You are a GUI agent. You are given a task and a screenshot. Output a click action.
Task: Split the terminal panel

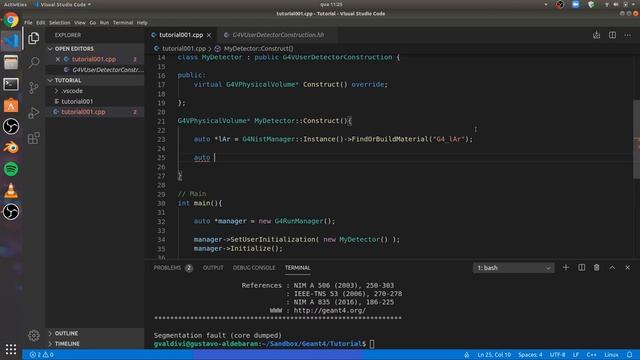581,268
